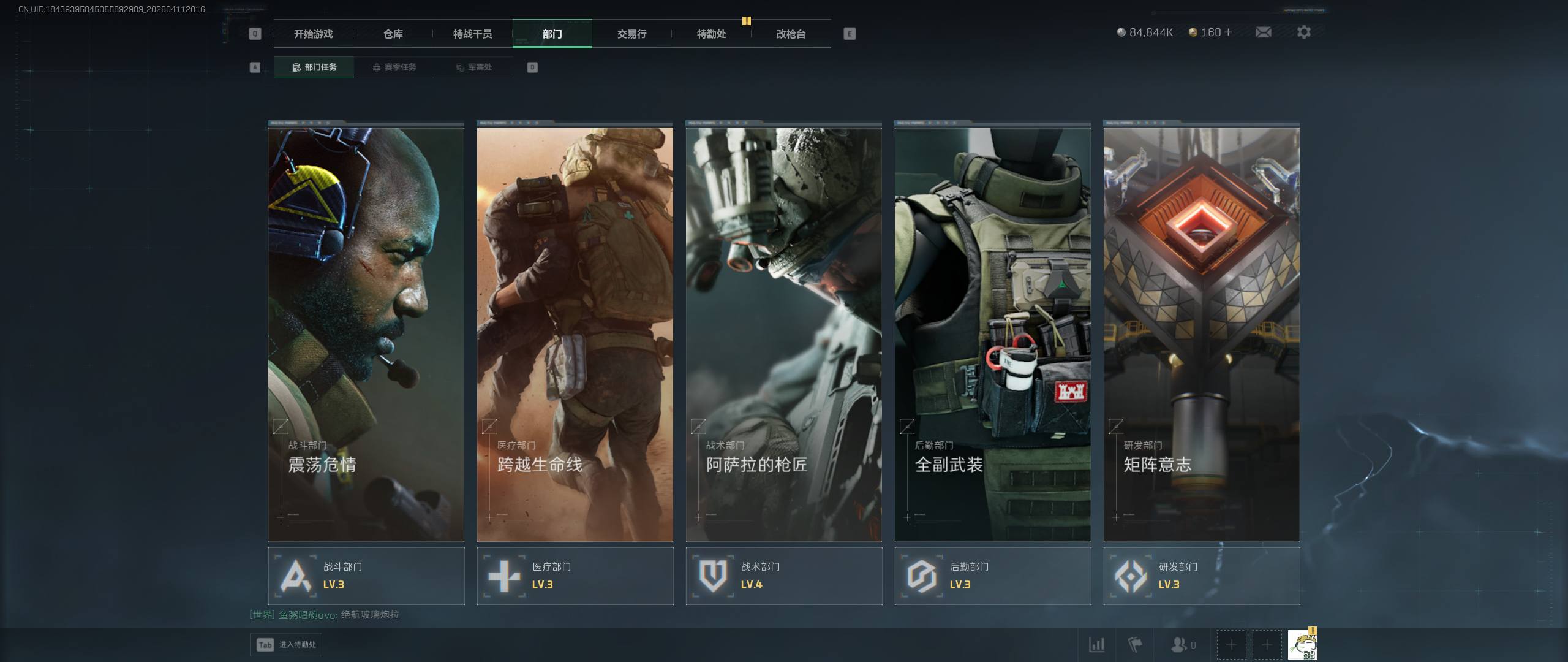Open the 交易行 tab

click(x=631, y=34)
